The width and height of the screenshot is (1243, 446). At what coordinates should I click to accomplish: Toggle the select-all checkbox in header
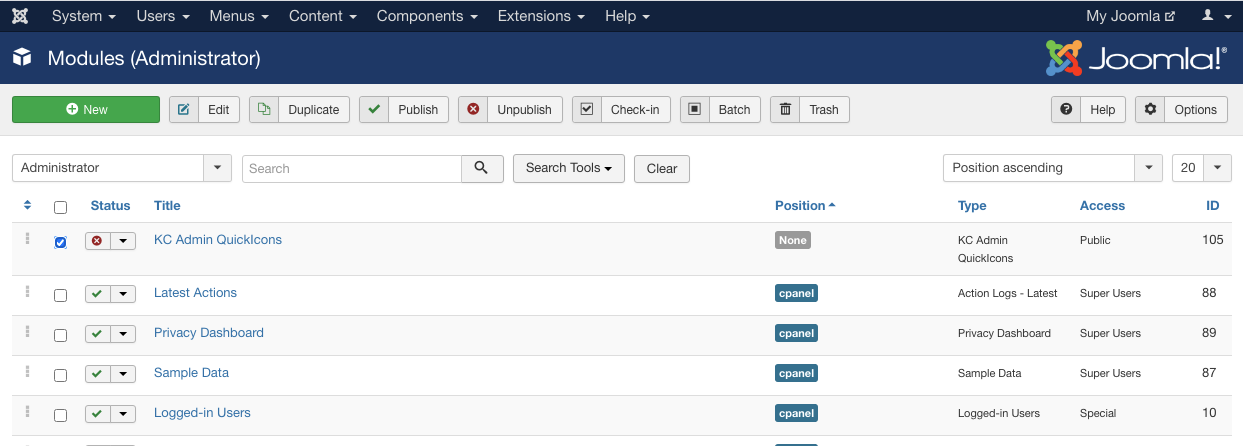pyautogui.click(x=61, y=207)
